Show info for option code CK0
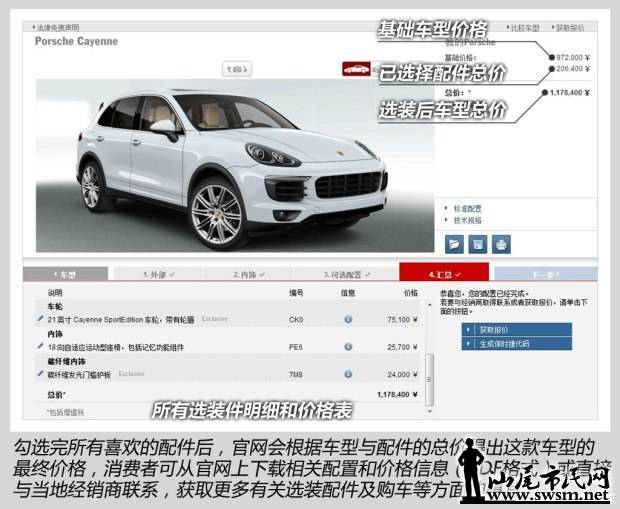This screenshot has height=509, width=620. pyautogui.click(x=348, y=319)
